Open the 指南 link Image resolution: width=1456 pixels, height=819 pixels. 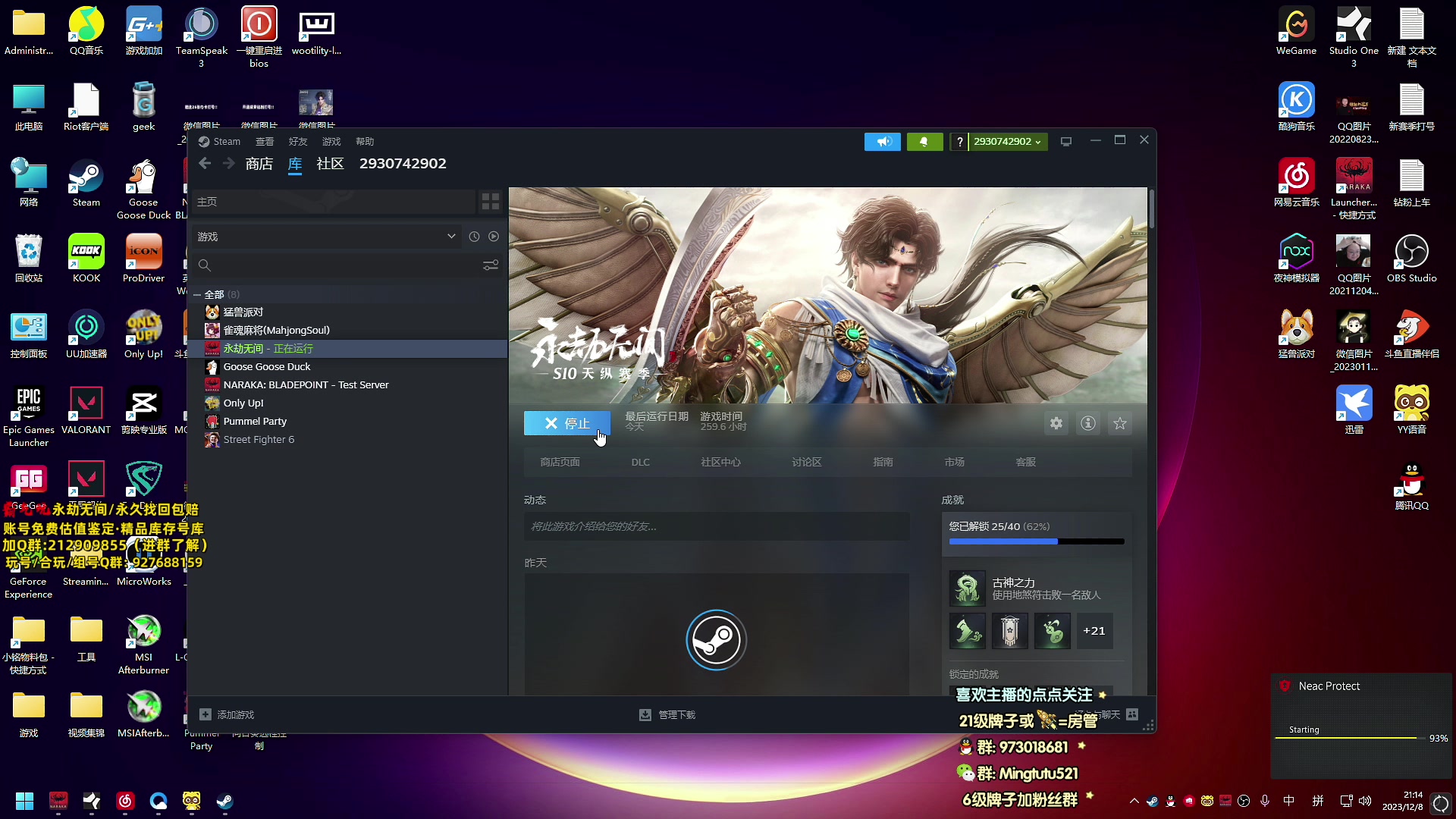[883, 462]
